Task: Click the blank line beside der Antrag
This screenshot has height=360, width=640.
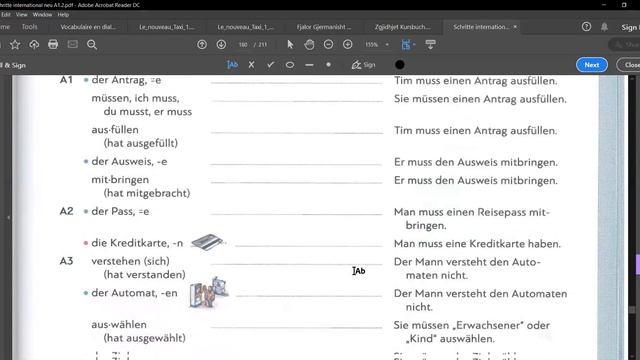Action: [x=297, y=82]
